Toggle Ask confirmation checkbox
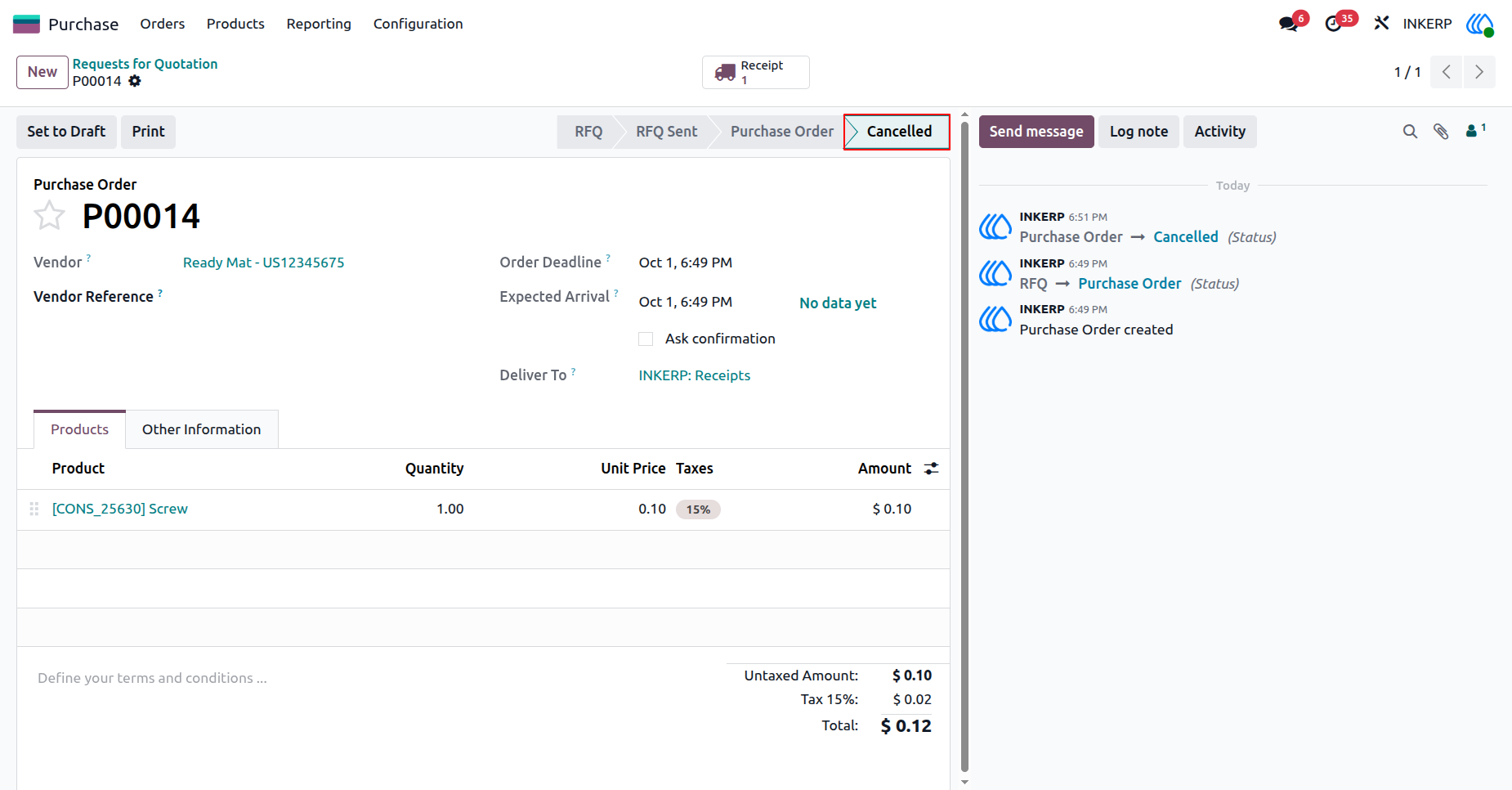The image size is (1512, 790). pos(646,339)
